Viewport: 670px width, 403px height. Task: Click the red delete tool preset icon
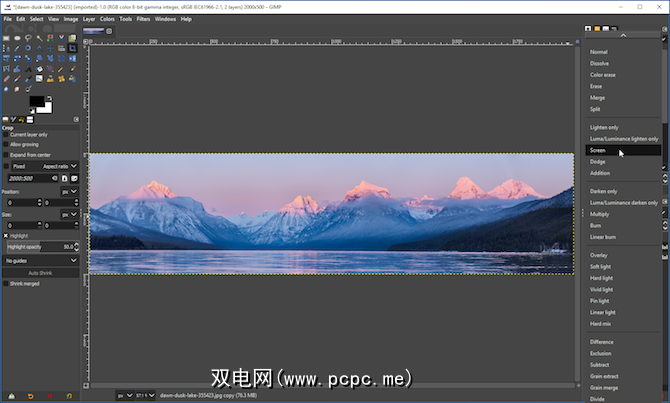click(50, 396)
